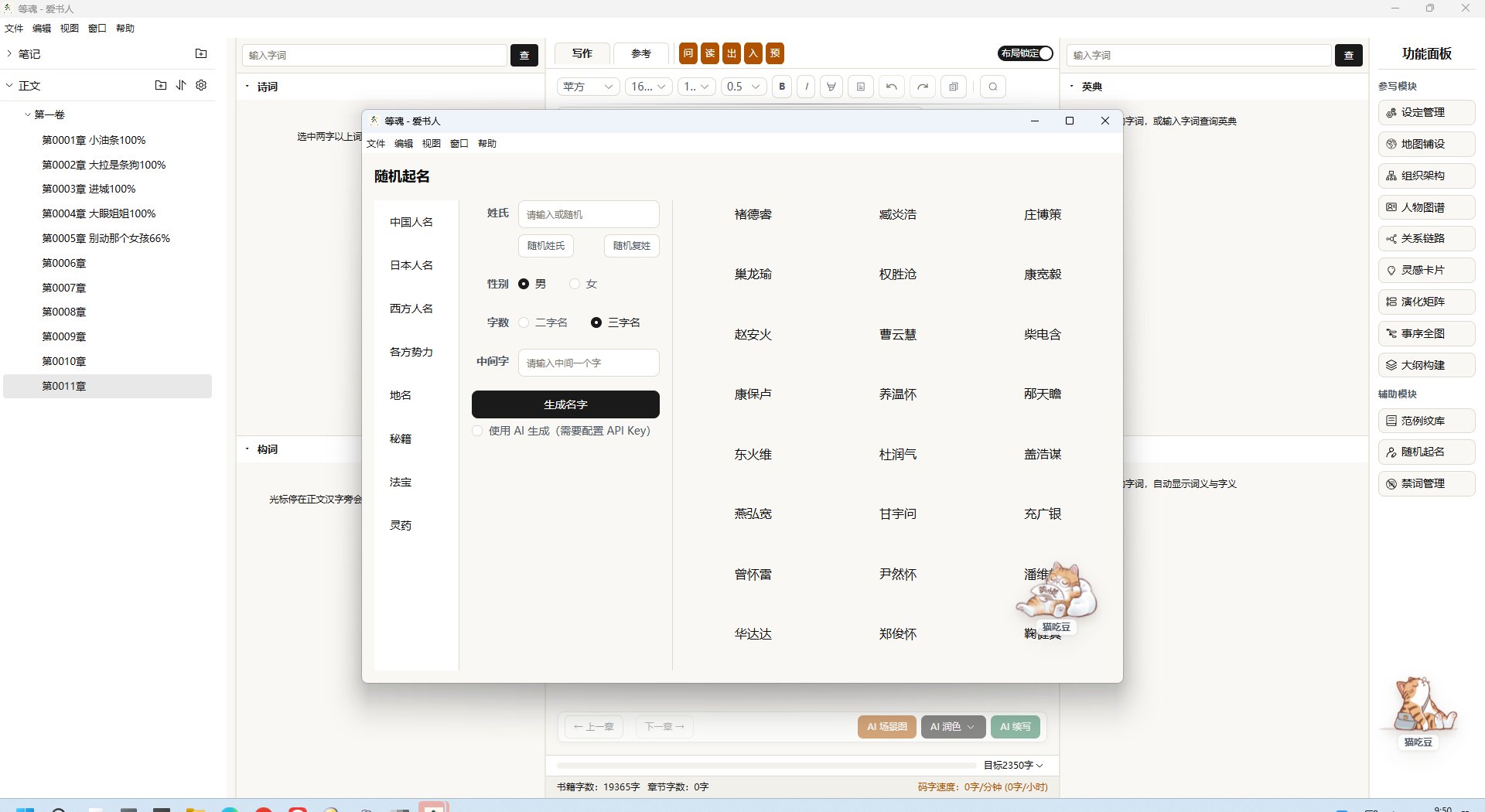Click the orange 问 icon button
Image resolution: width=1485 pixels, height=812 pixels.
688,53
